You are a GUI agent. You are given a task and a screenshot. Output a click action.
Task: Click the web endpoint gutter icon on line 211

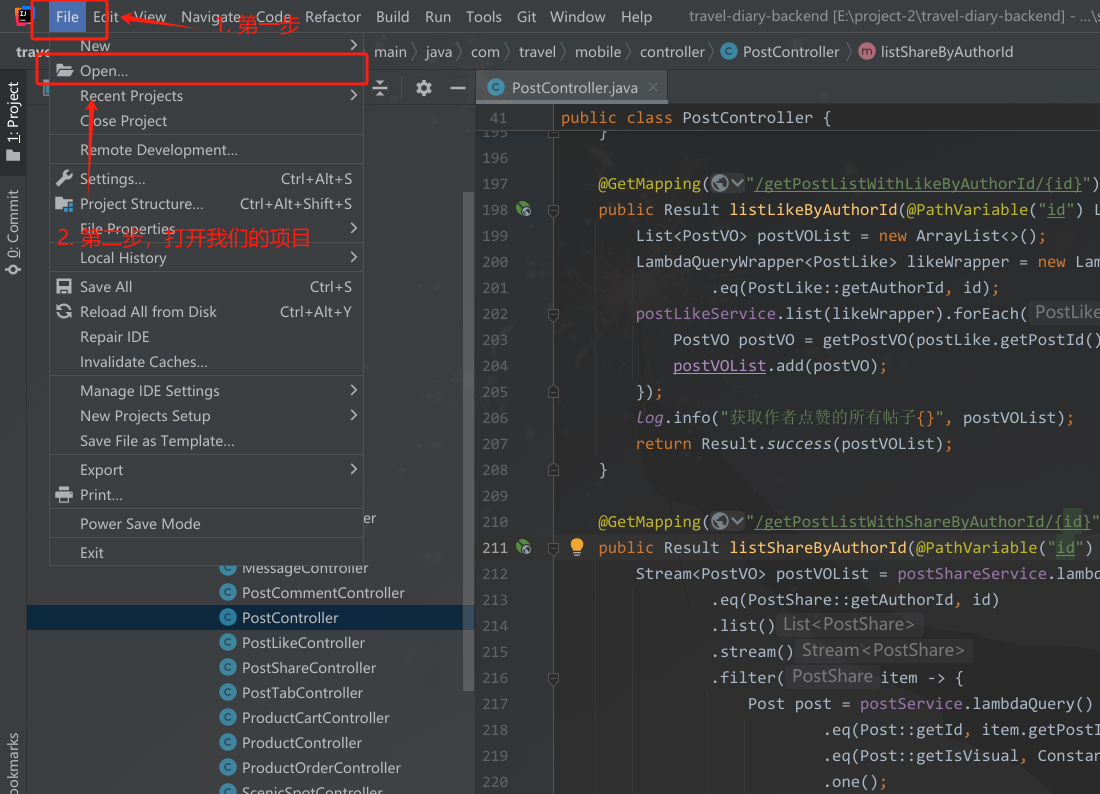pyautogui.click(x=523, y=547)
